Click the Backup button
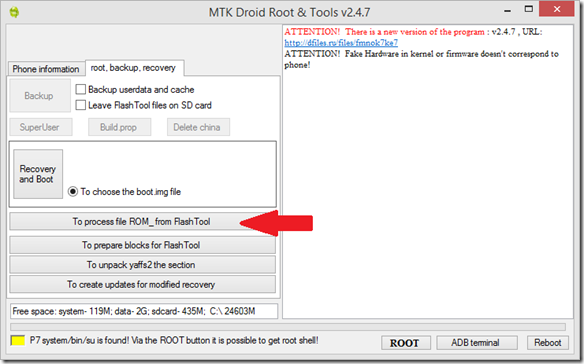584x364 pixels. tap(39, 96)
